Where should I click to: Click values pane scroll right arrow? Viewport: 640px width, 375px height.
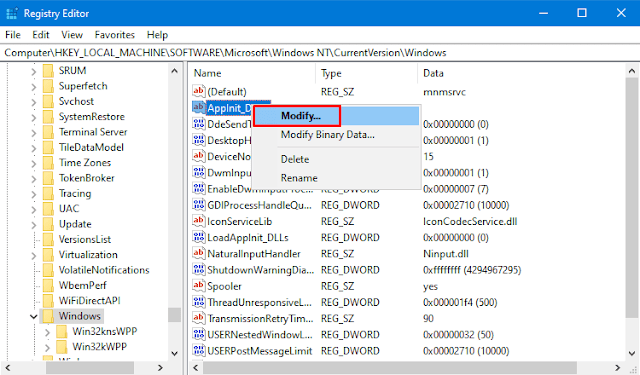click(618, 368)
